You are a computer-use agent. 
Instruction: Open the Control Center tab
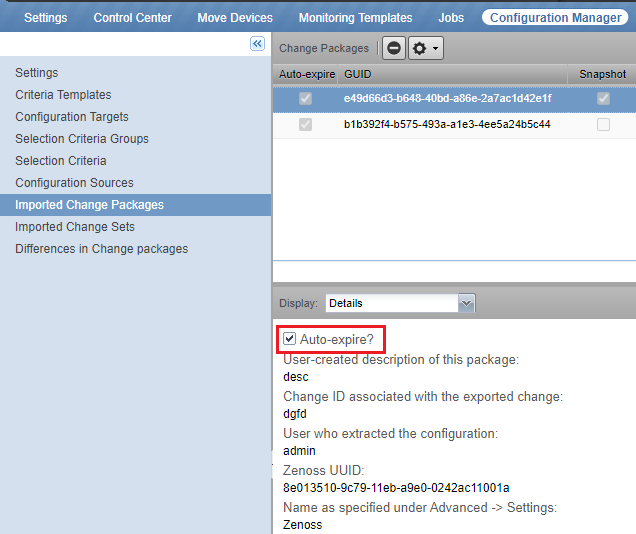(x=133, y=18)
